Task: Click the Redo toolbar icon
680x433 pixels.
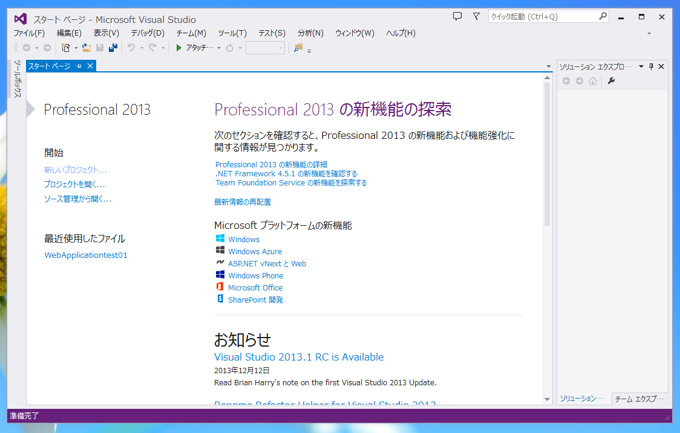Action: pyautogui.click(x=152, y=48)
